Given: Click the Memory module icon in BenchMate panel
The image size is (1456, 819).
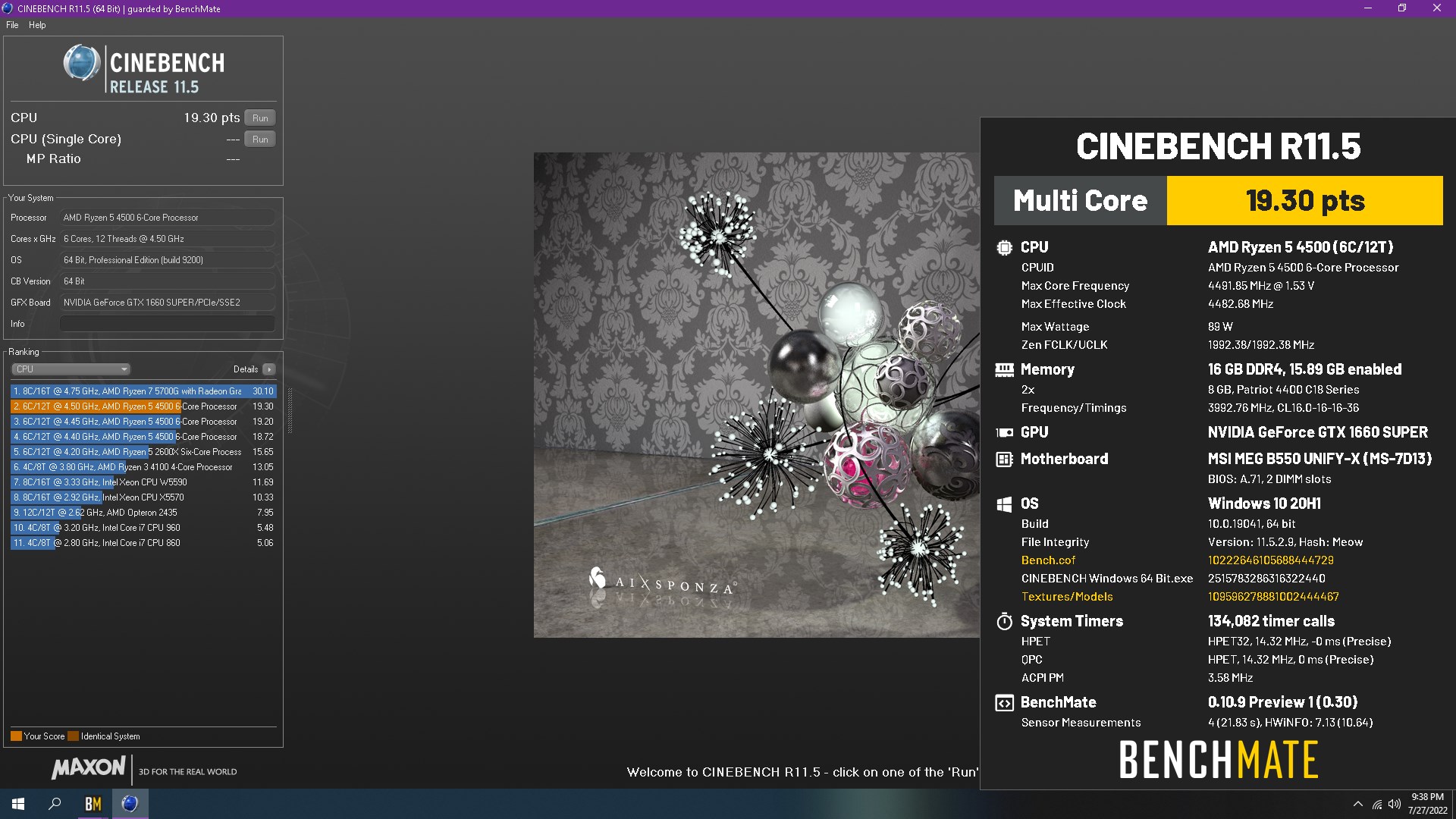Looking at the screenshot, I should pyautogui.click(x=1004, y=369).
